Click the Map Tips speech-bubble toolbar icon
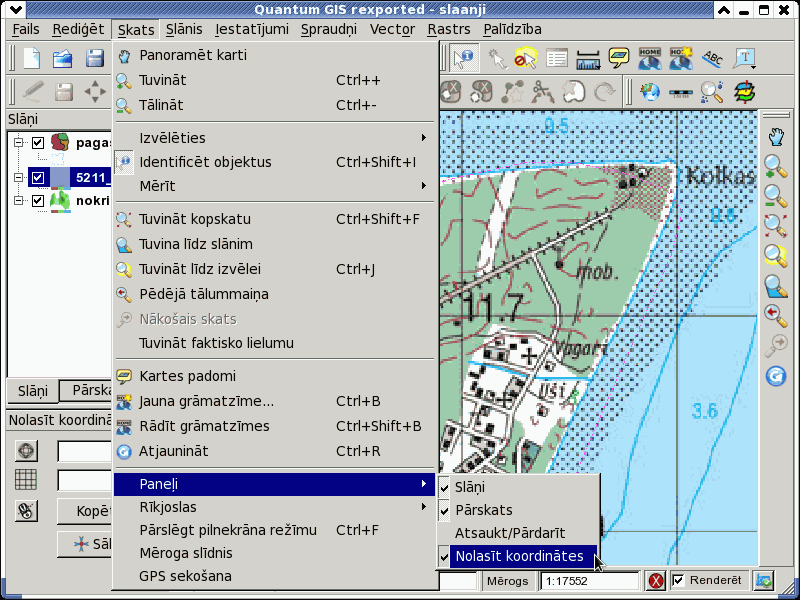The width and height of the screenshot is (800, 600). coord(619,58)
